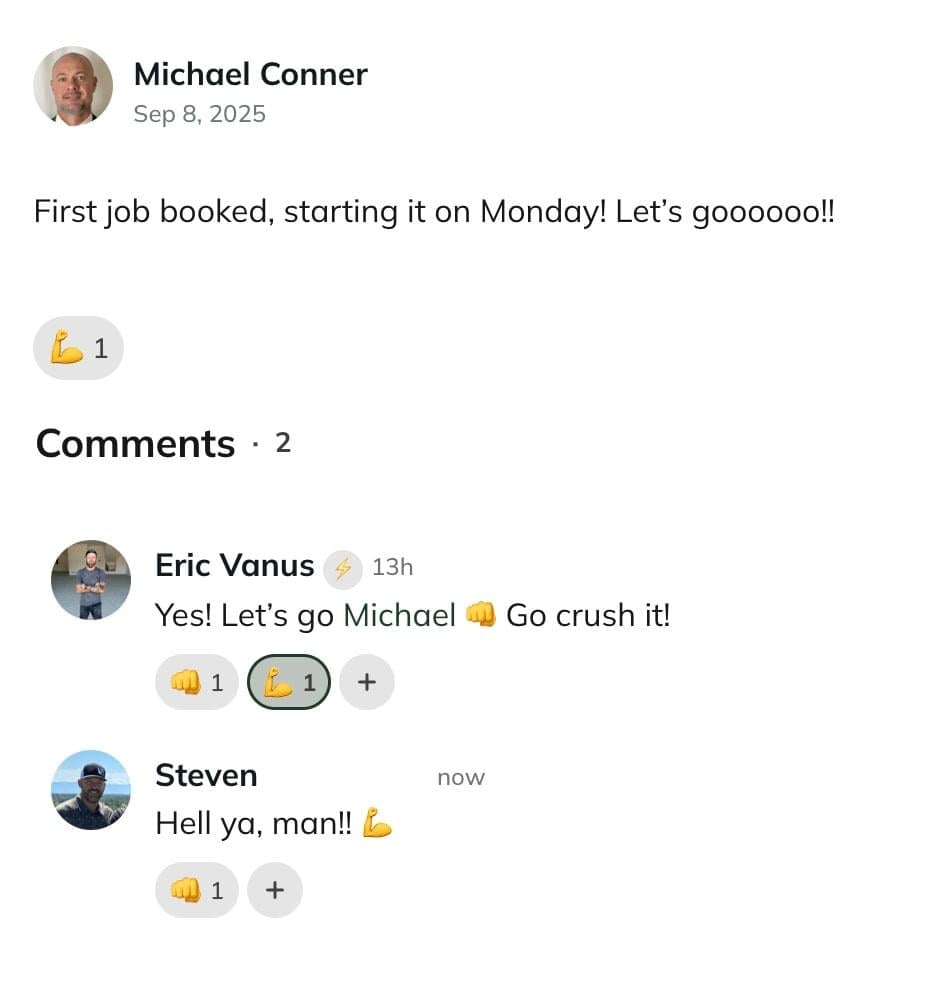Add a new reaction to Steven's comment

(275, 890)
